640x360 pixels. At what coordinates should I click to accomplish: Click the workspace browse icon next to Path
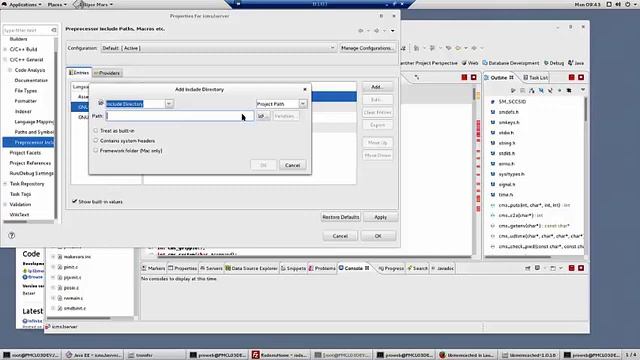[263, 116]
